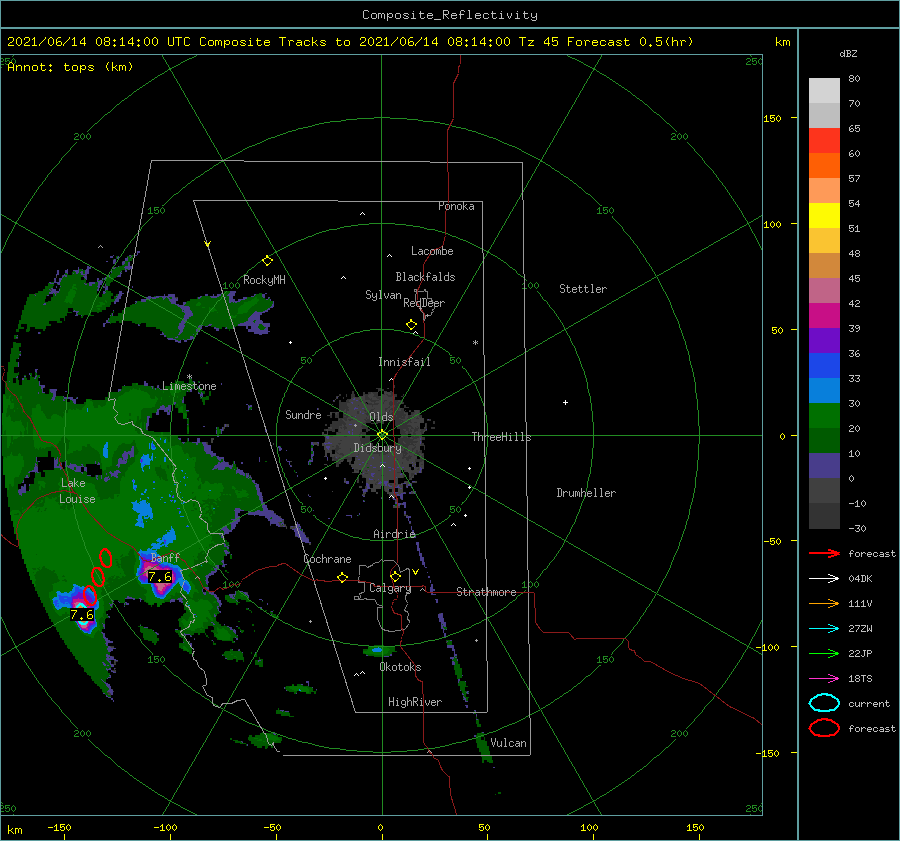Screen dimensions: 900x841
Task: Click the magenta 18TS arrow legend icon
Action: 824,679
